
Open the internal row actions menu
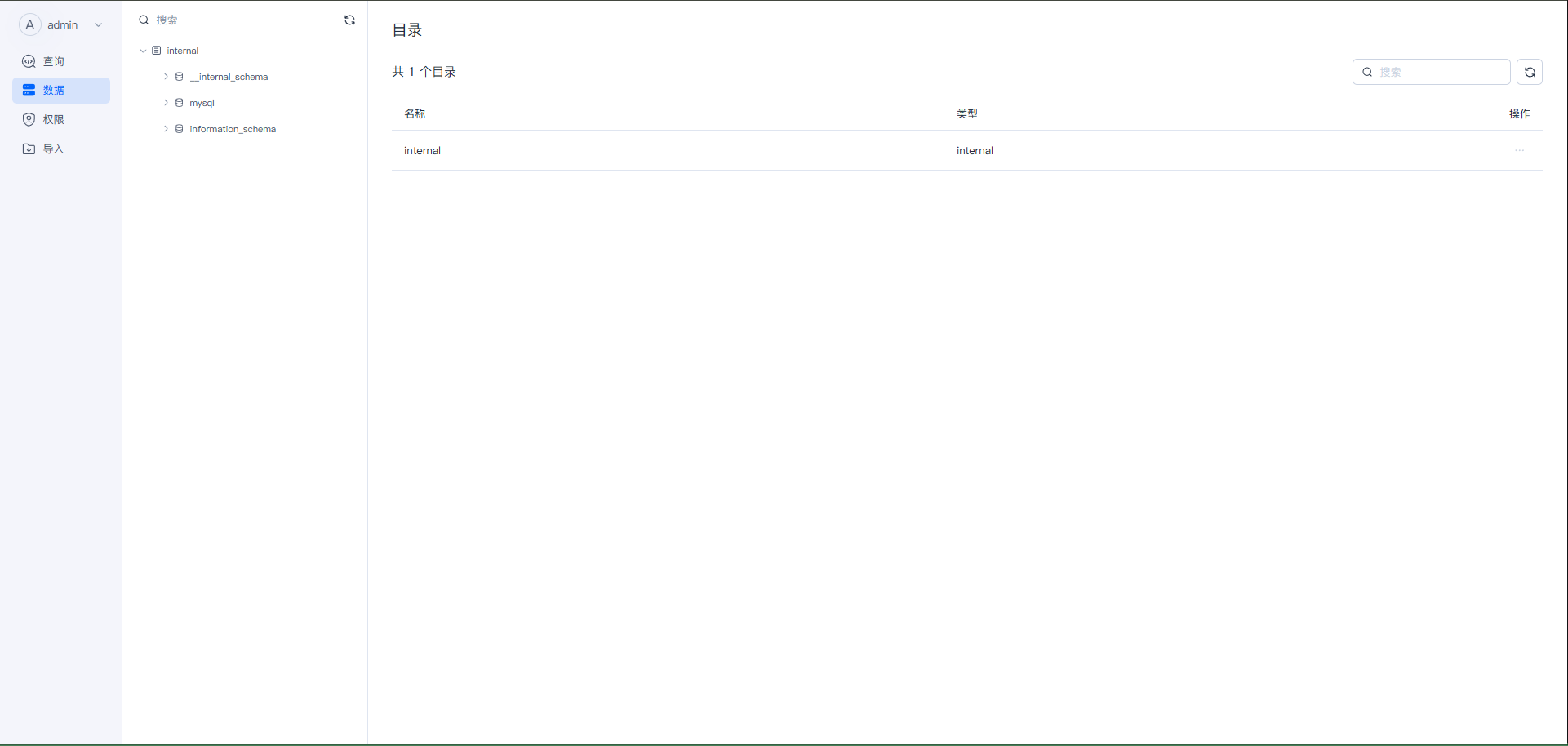tap(1519, 150)
